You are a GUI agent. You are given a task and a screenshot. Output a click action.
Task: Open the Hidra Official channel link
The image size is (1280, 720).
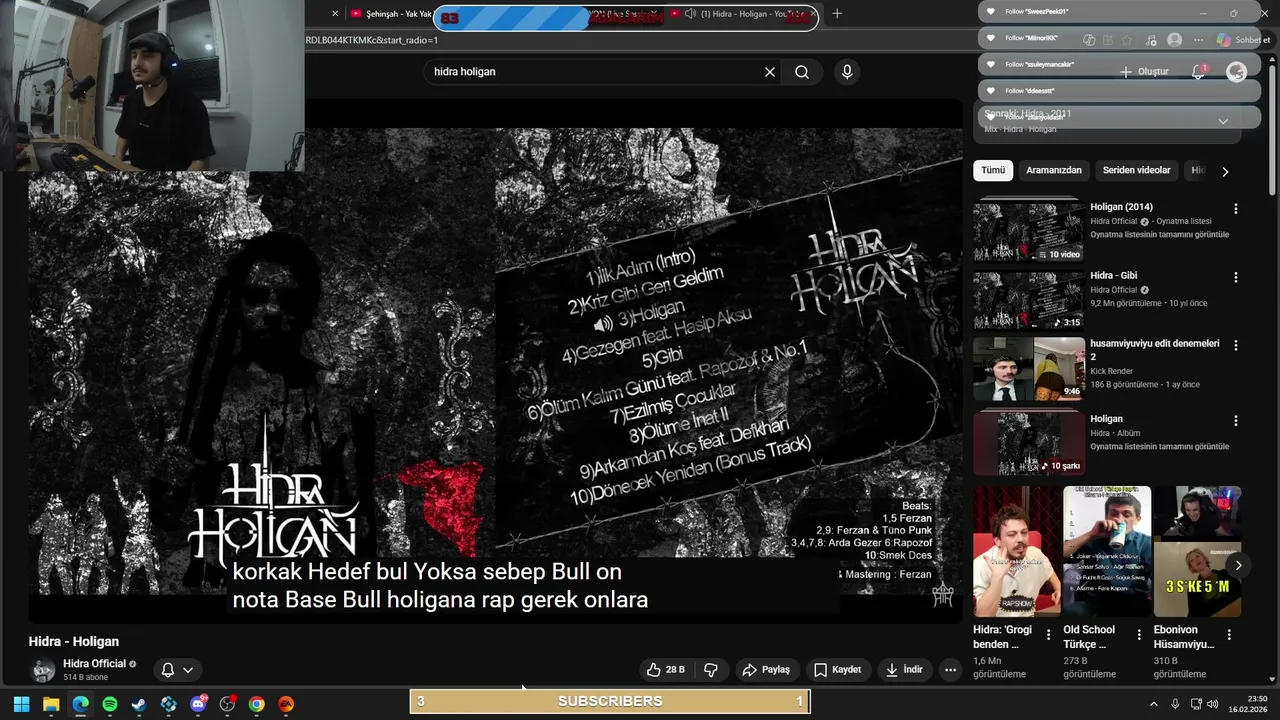(x=94, y=664)
